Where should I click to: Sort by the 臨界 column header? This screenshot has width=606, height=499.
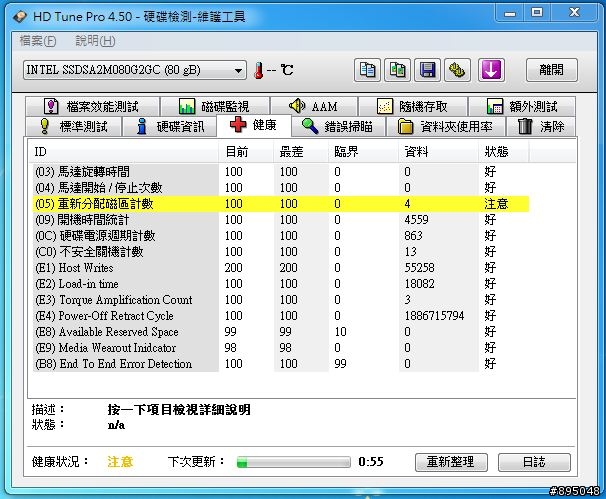[x=363, y=152]
